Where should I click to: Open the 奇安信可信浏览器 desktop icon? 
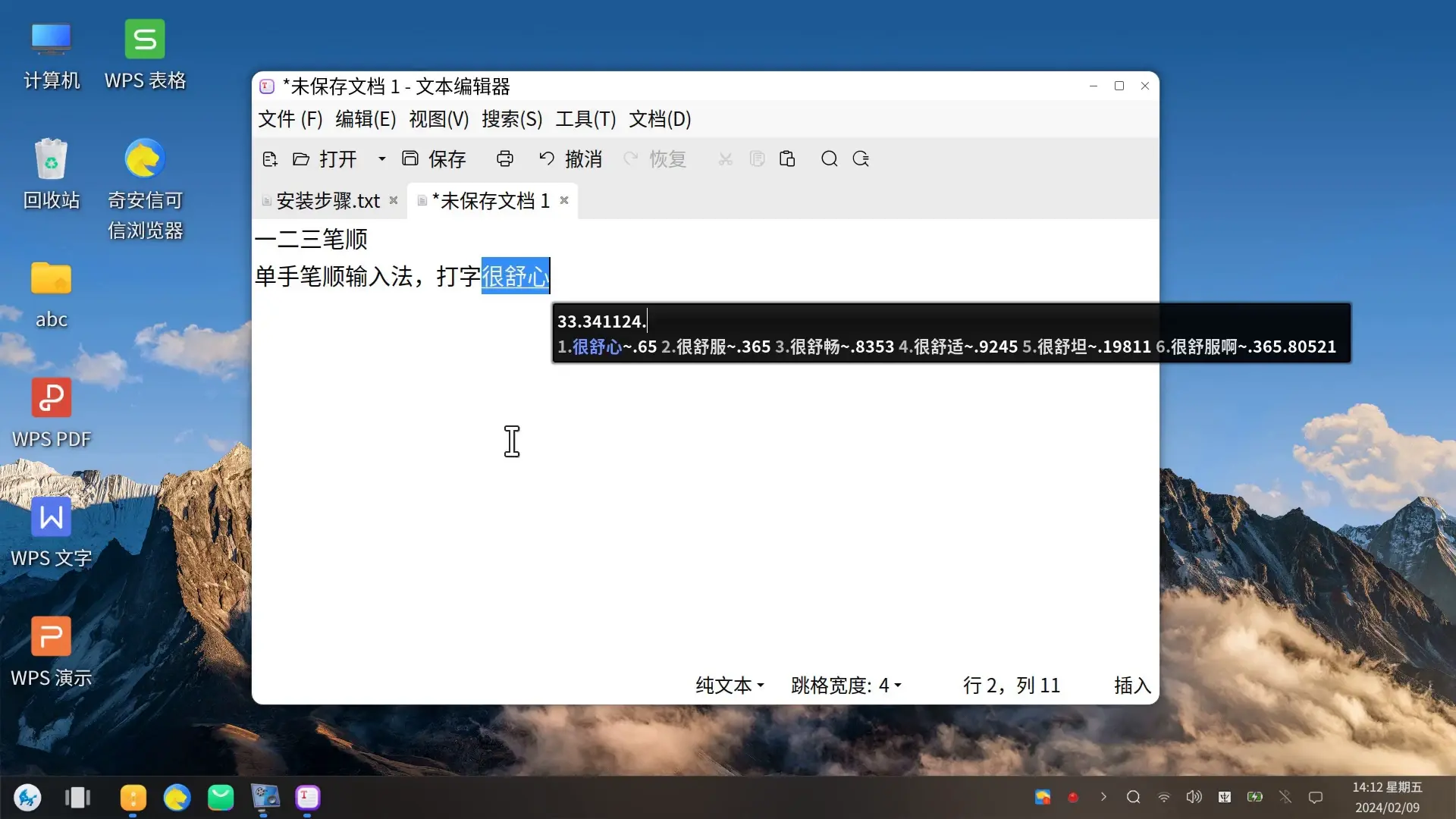pyautogui.click(x=145, y=190)
